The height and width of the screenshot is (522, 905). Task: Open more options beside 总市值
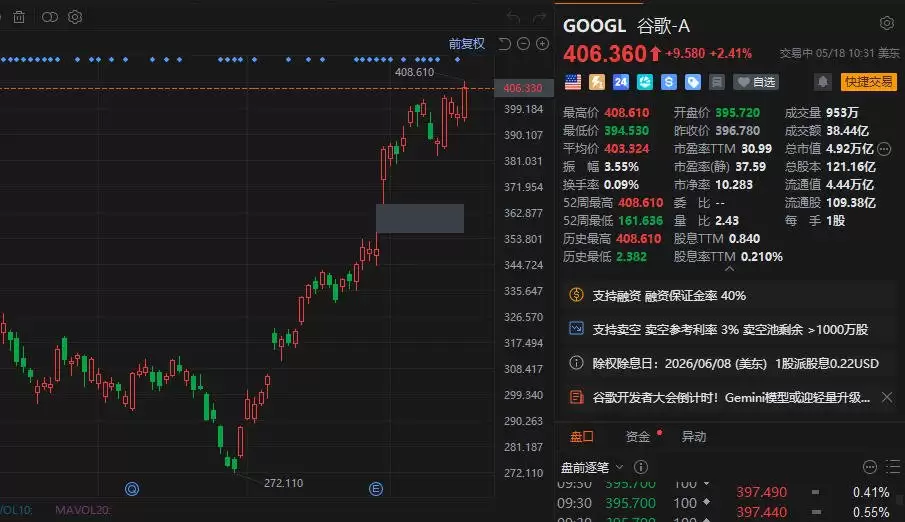(x=884, y=149)
